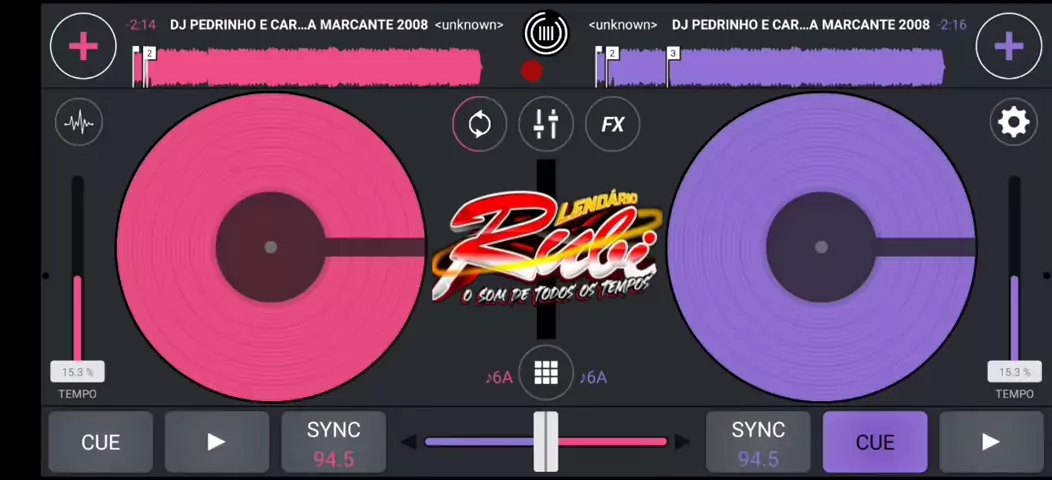Play the left deck track
The image size is (1052, 480).
[216, 442]
